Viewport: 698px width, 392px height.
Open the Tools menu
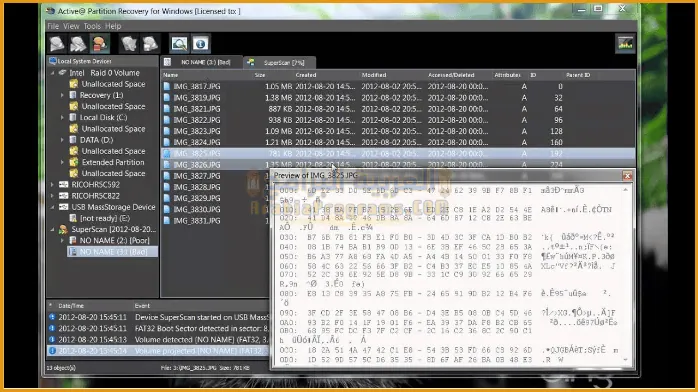pyautogui.click(x=92, y=26)
